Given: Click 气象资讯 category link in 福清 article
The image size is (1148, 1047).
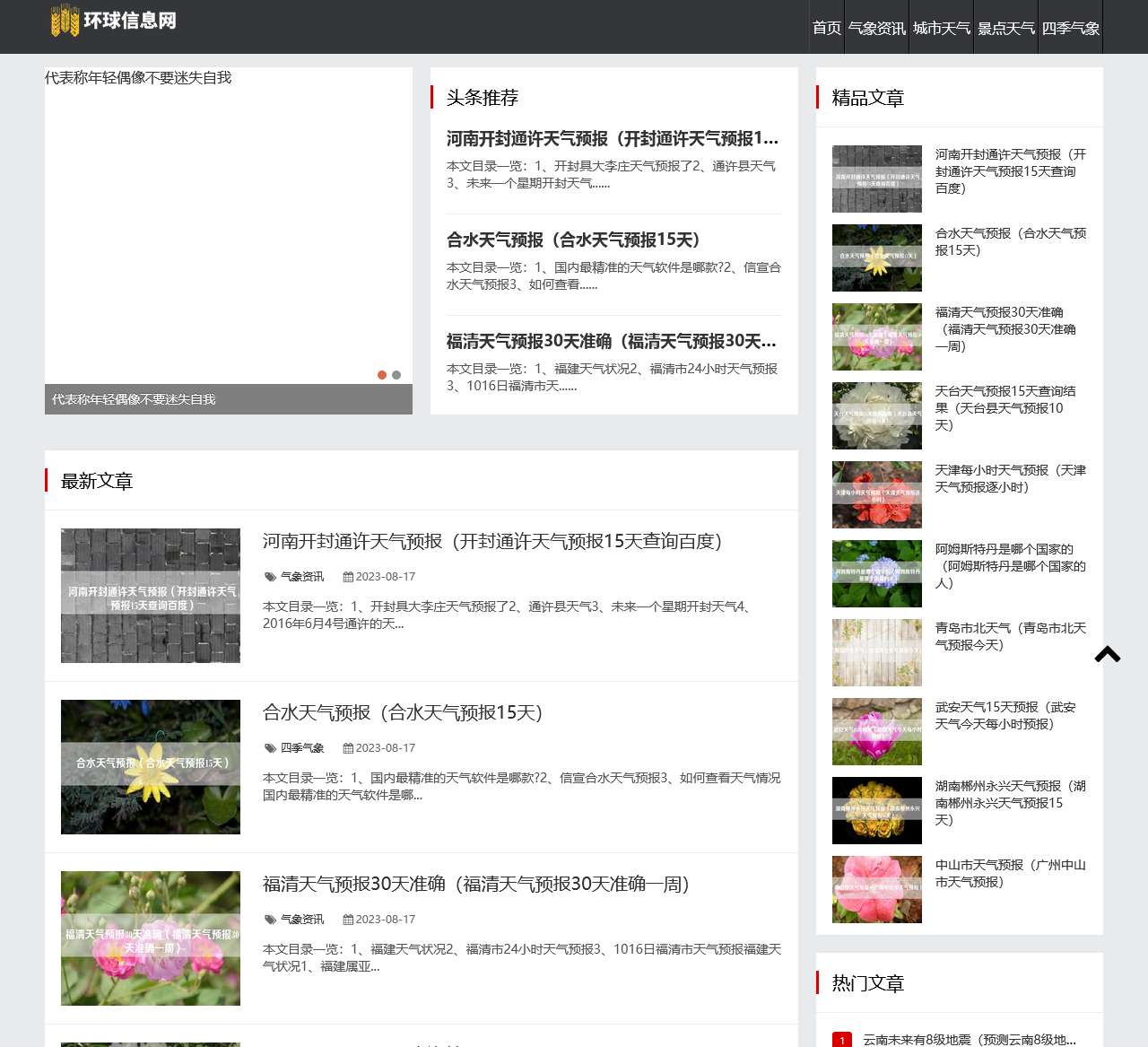Looking at the screenshot, I should [302, 920].
